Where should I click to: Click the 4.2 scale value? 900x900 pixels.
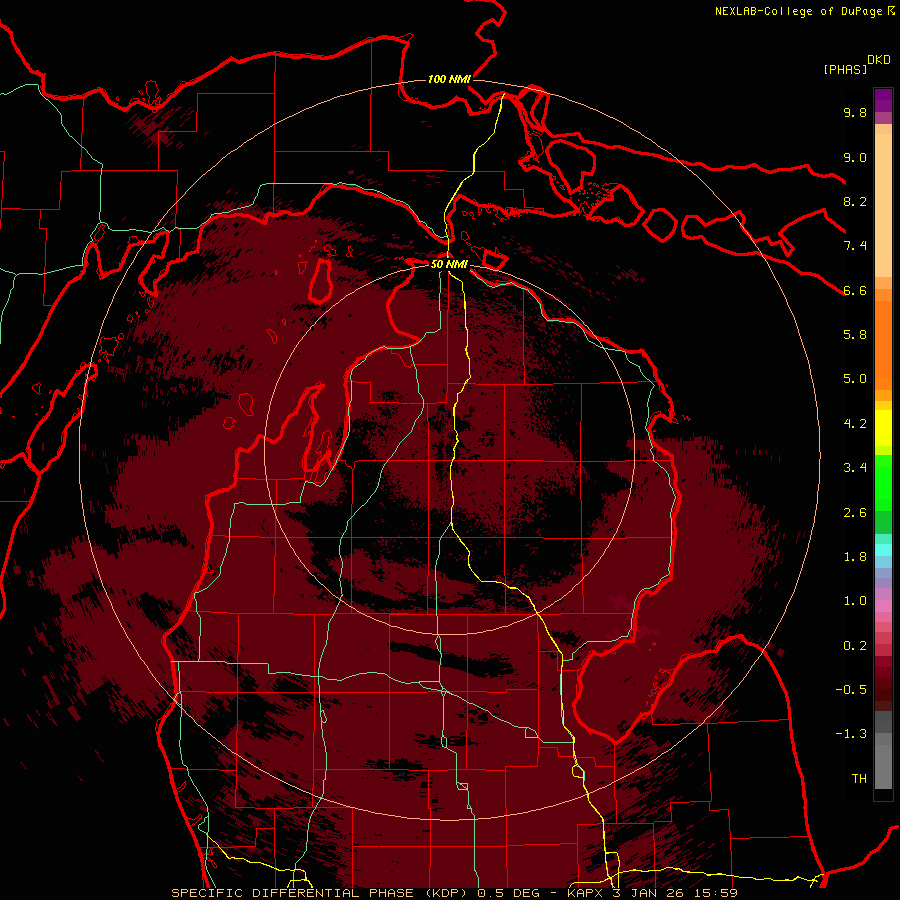[x=855, y=424]
